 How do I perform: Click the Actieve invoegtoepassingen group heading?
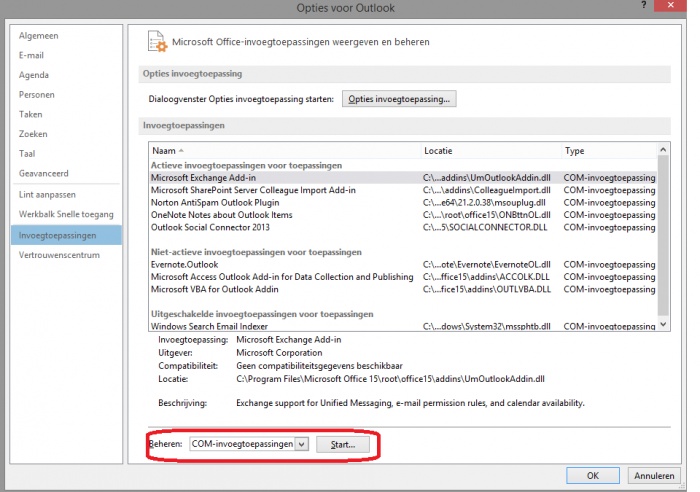click(246, 165)
